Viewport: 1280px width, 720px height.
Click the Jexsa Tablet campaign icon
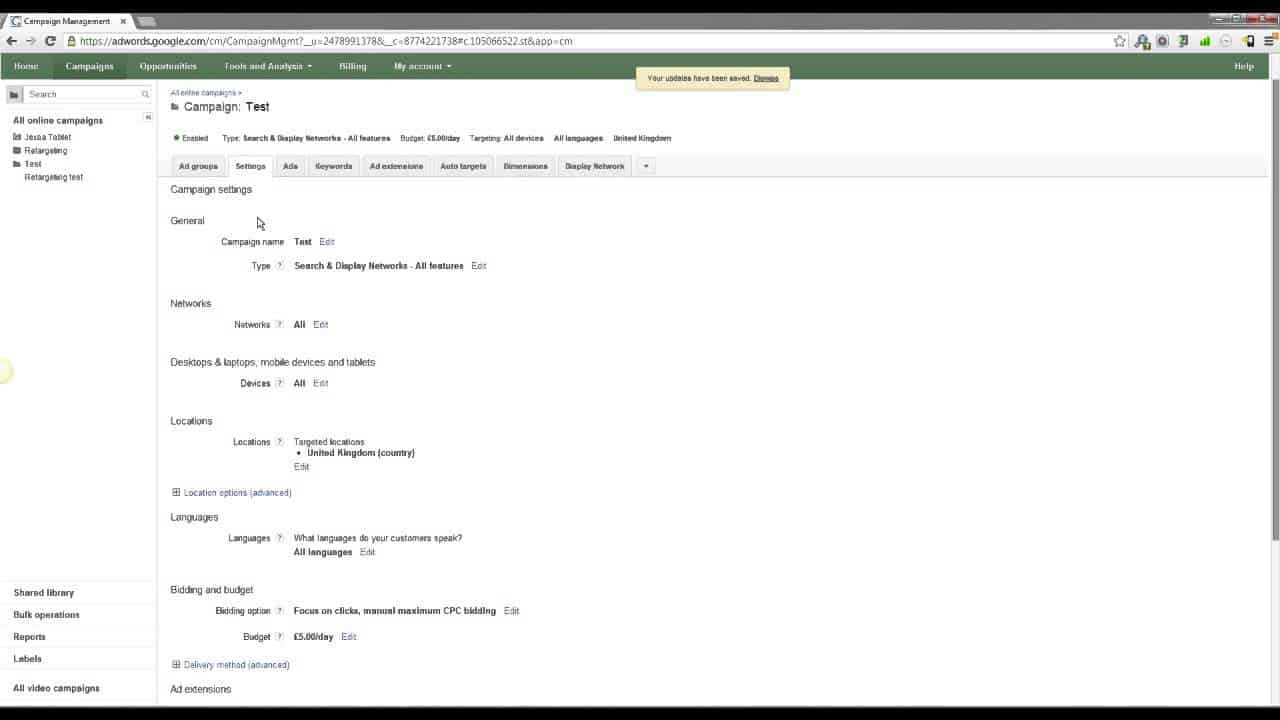(17, 137)
